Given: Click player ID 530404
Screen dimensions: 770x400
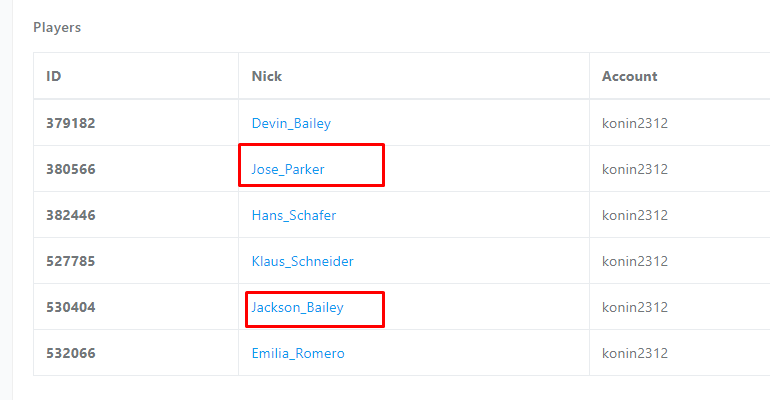Looking at the screenshot, I should pyautogui.click(x=71, y=307).
